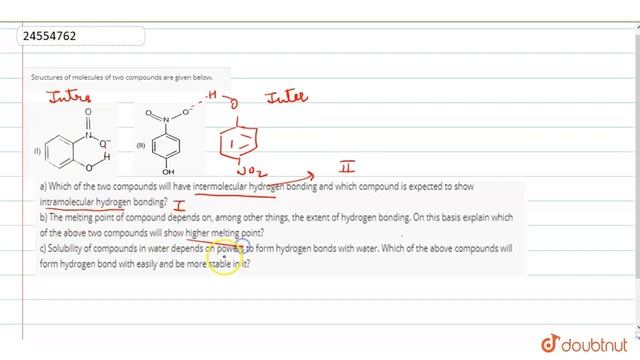
Task: Click the words 'intramolecular hydrogen bonding?'
Action: 104,202
